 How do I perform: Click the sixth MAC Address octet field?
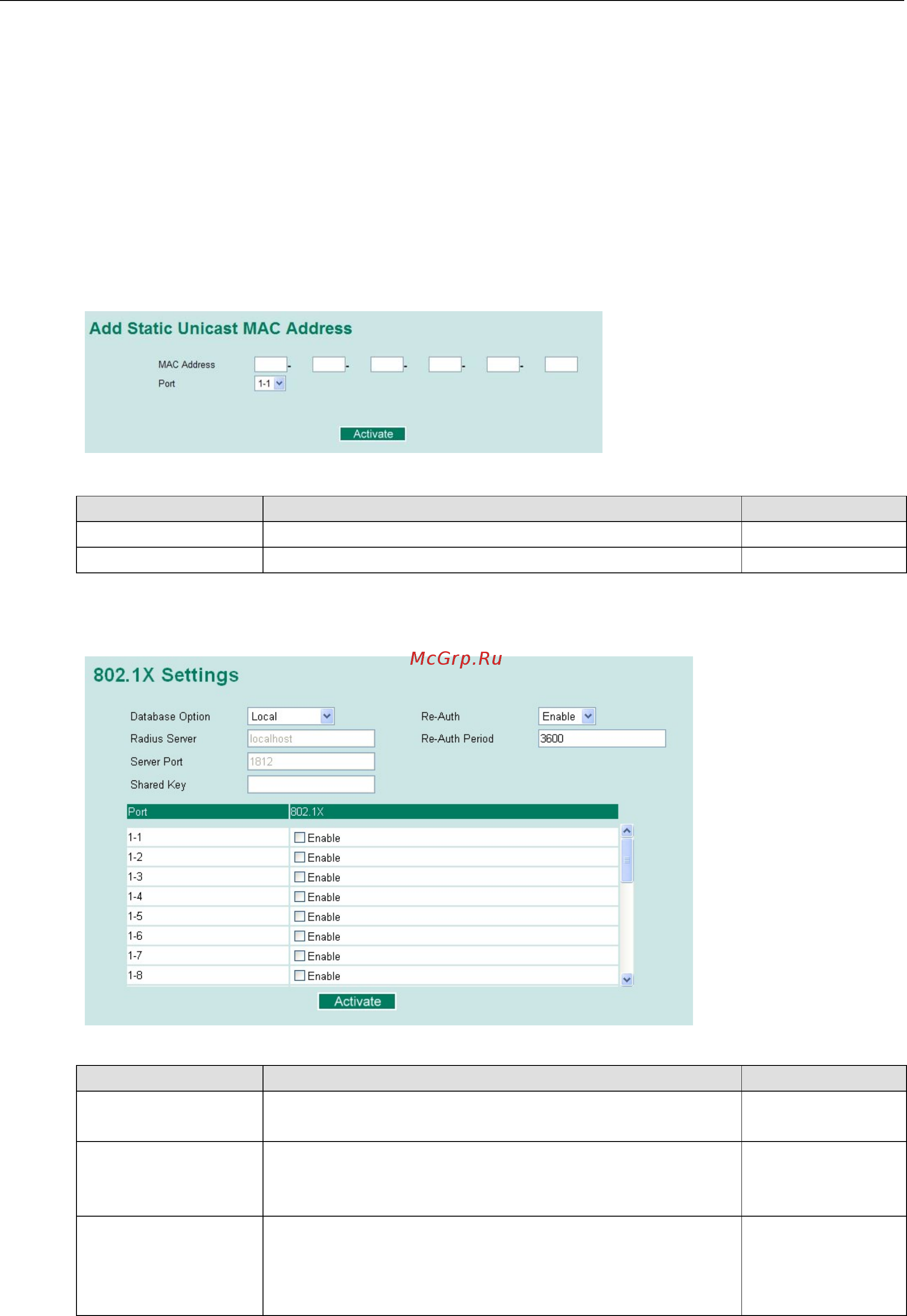561,364
